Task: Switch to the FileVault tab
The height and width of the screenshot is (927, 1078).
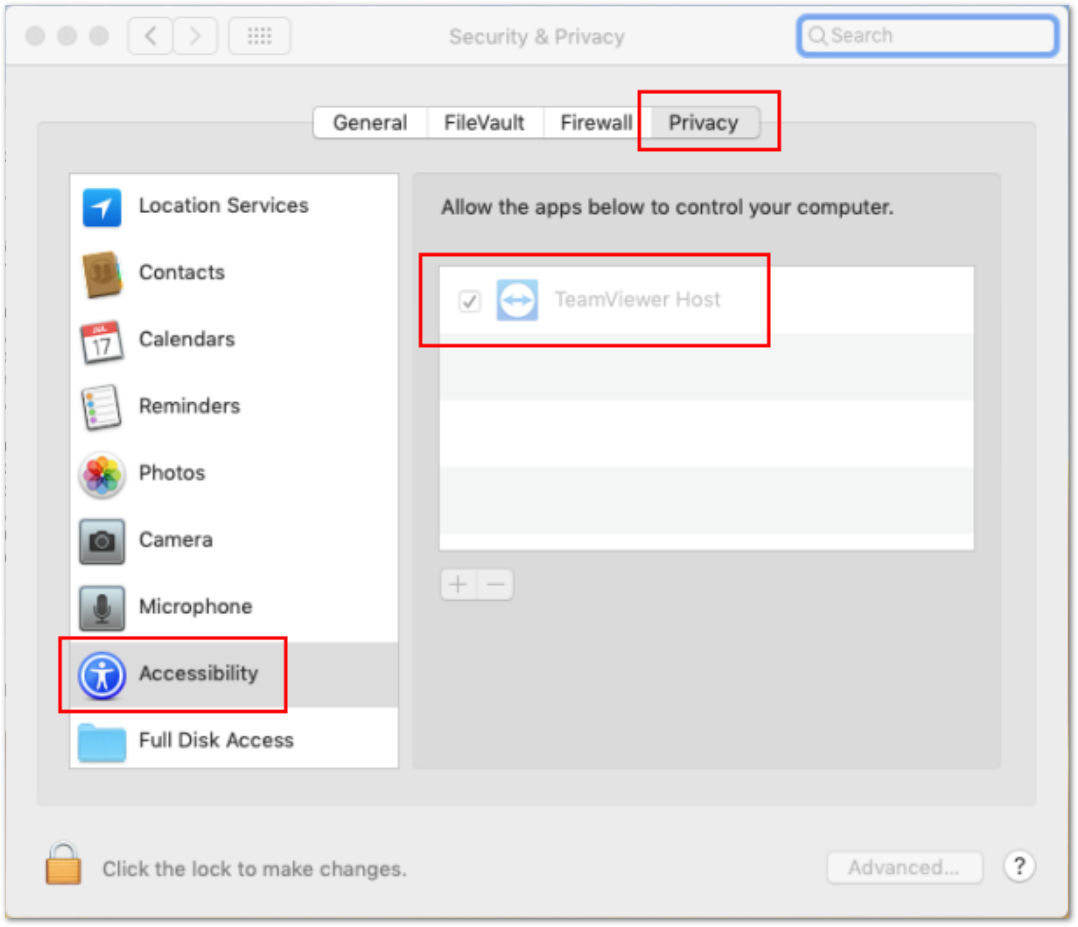Action: (484, 123)
